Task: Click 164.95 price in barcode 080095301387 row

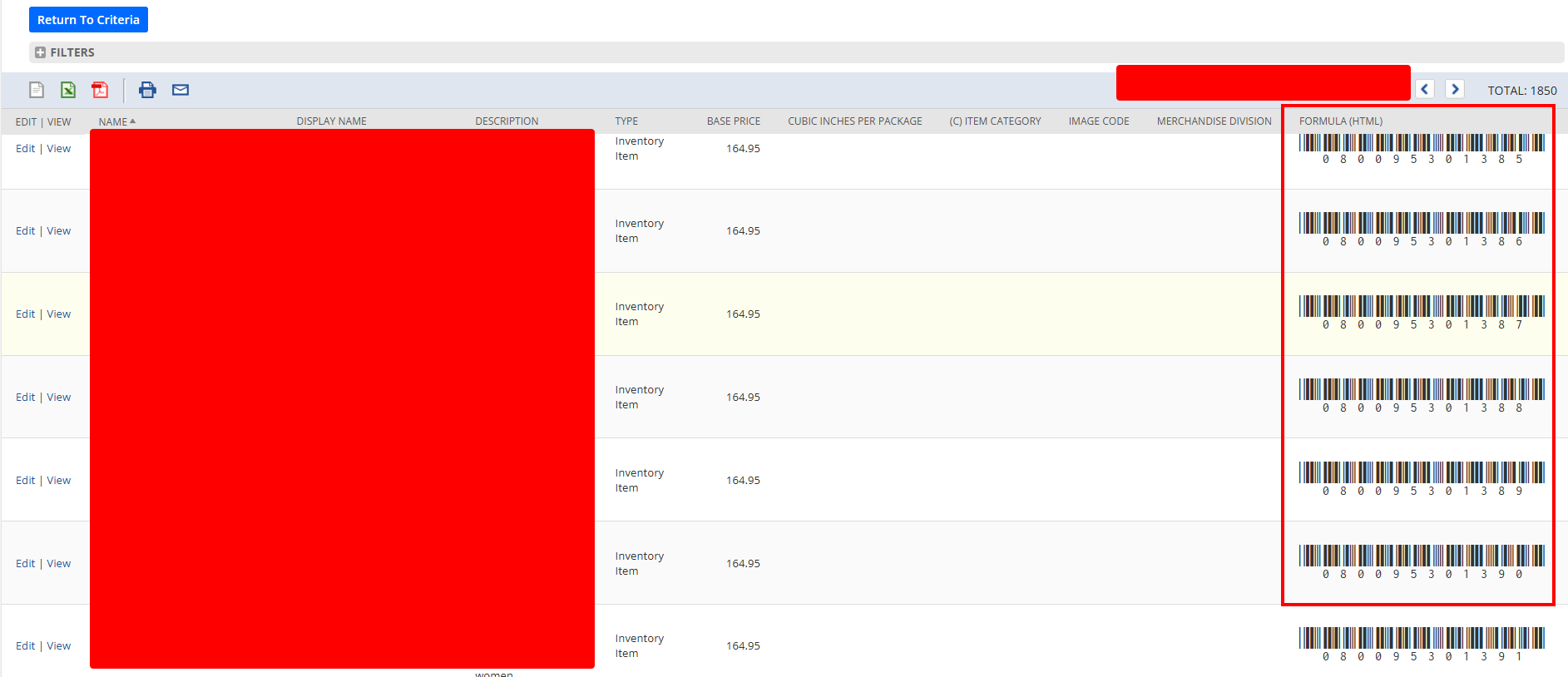Action: pyautogui.click(x=743, y=314)
